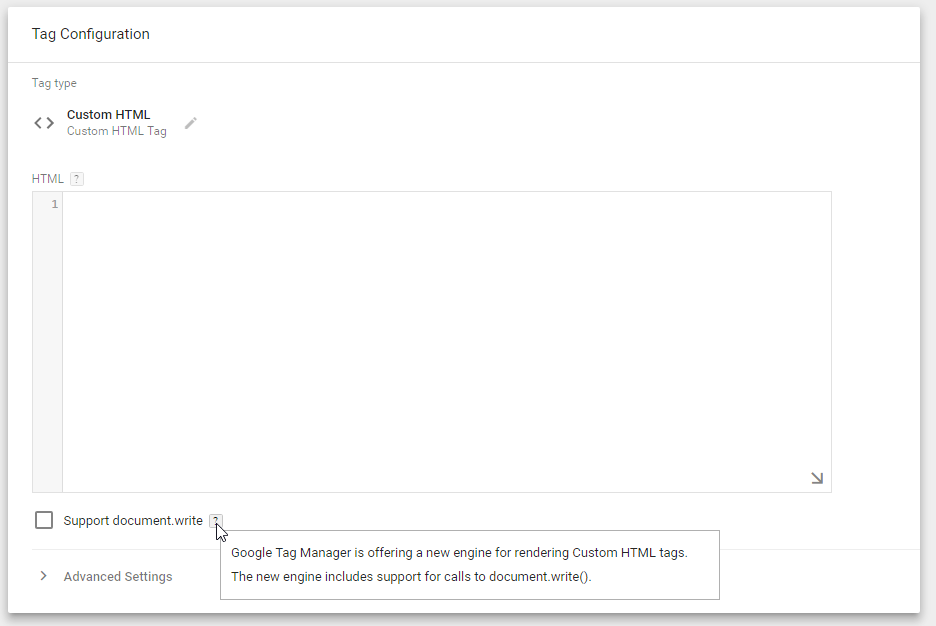936x626 pixels.
Task: Click the Support document.write label text
Action: pyautogui.click(x=133, y=521)
